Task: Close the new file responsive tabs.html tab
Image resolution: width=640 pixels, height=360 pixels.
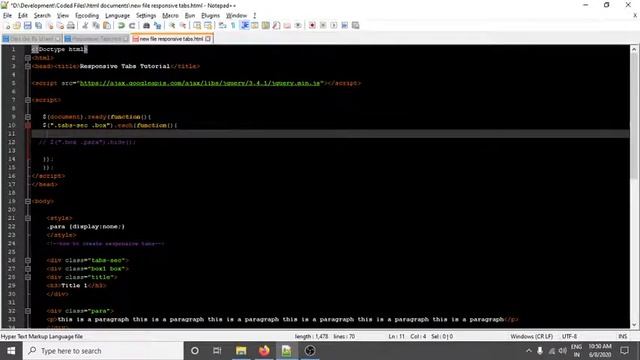Action: click(208, 39)
